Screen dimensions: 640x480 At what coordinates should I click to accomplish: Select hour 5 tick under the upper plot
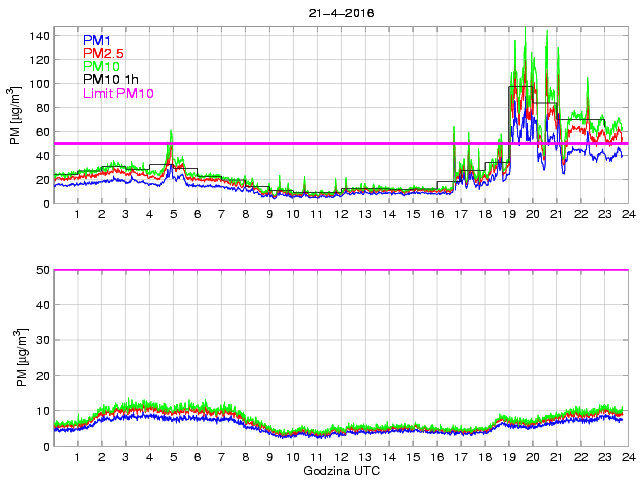(x=173, y=215)
